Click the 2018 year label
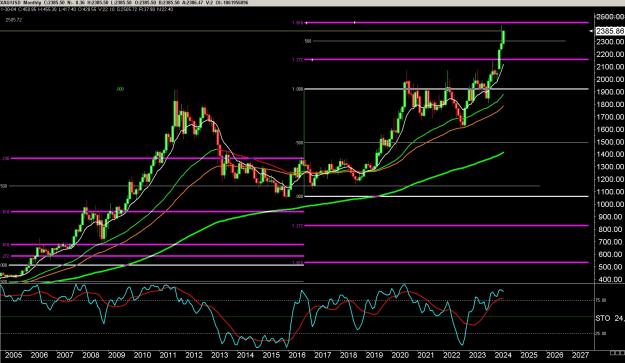 click(349, 355)
